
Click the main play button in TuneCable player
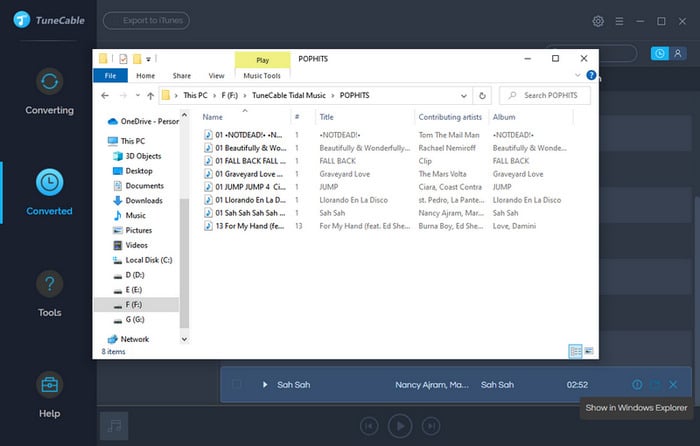pyautogui.click(x=400, y=426)
